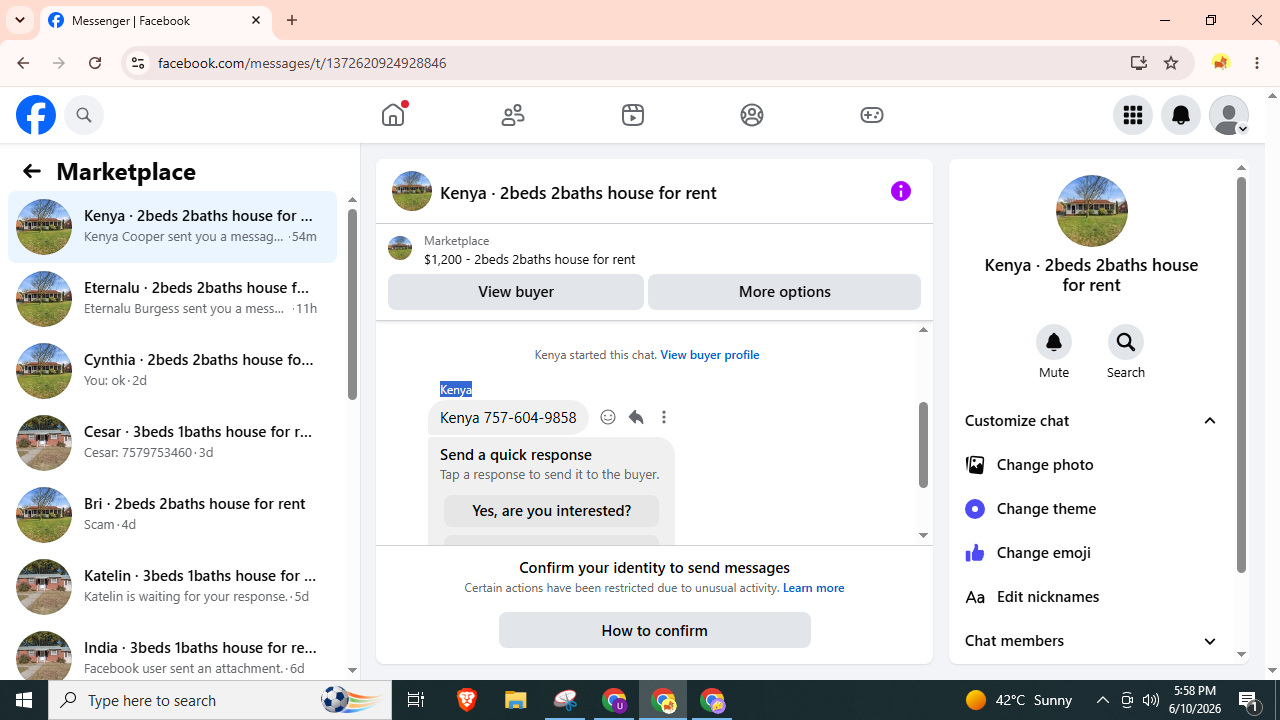Click the browser address bar URL
Viewport: 1280px width, 720px height.
click(x=302, y=63)
